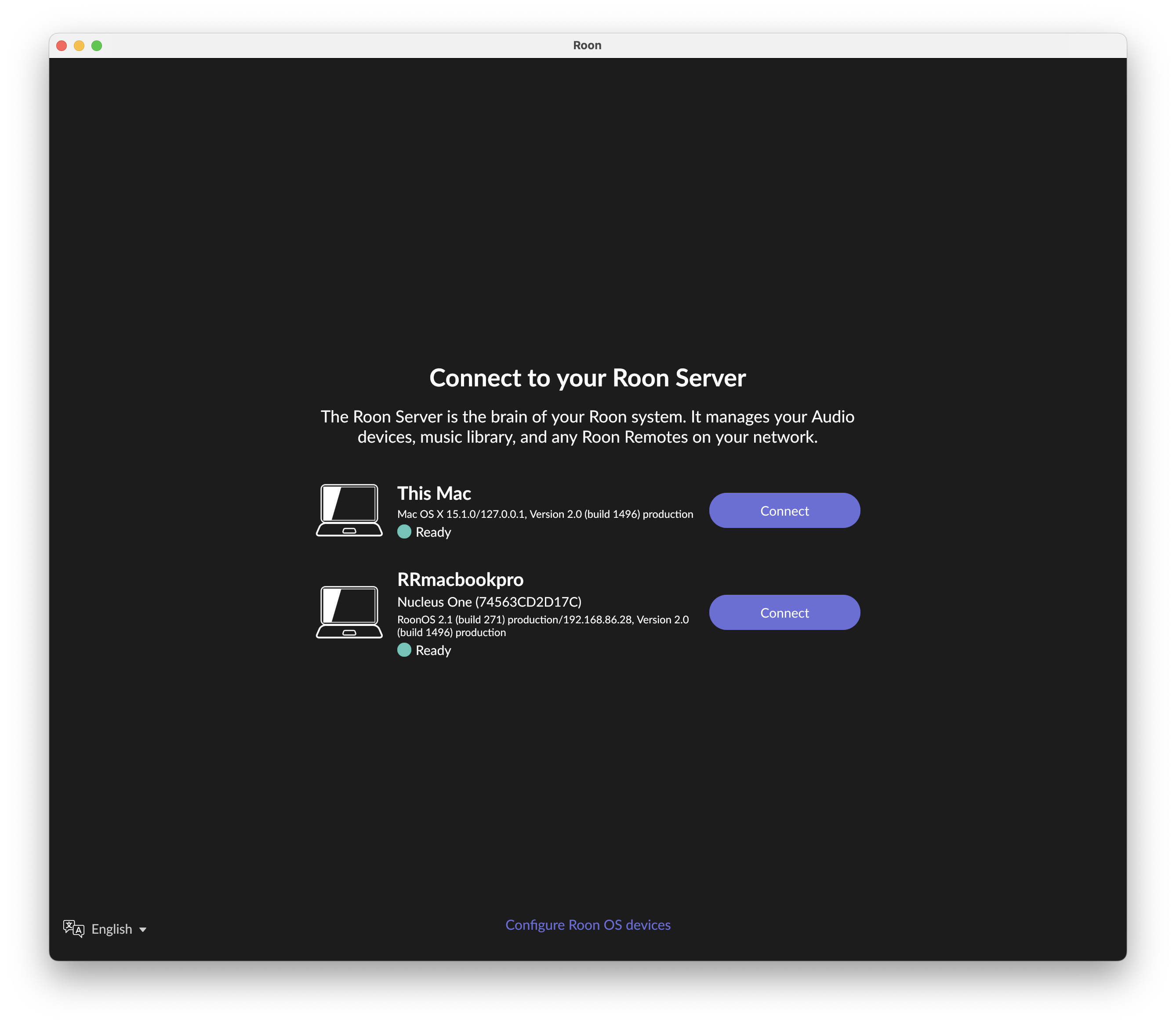Click Nucleus One (74563CD2D17C) text
This screenshot has height=1026, width=1176.
(x=489, y=602)
